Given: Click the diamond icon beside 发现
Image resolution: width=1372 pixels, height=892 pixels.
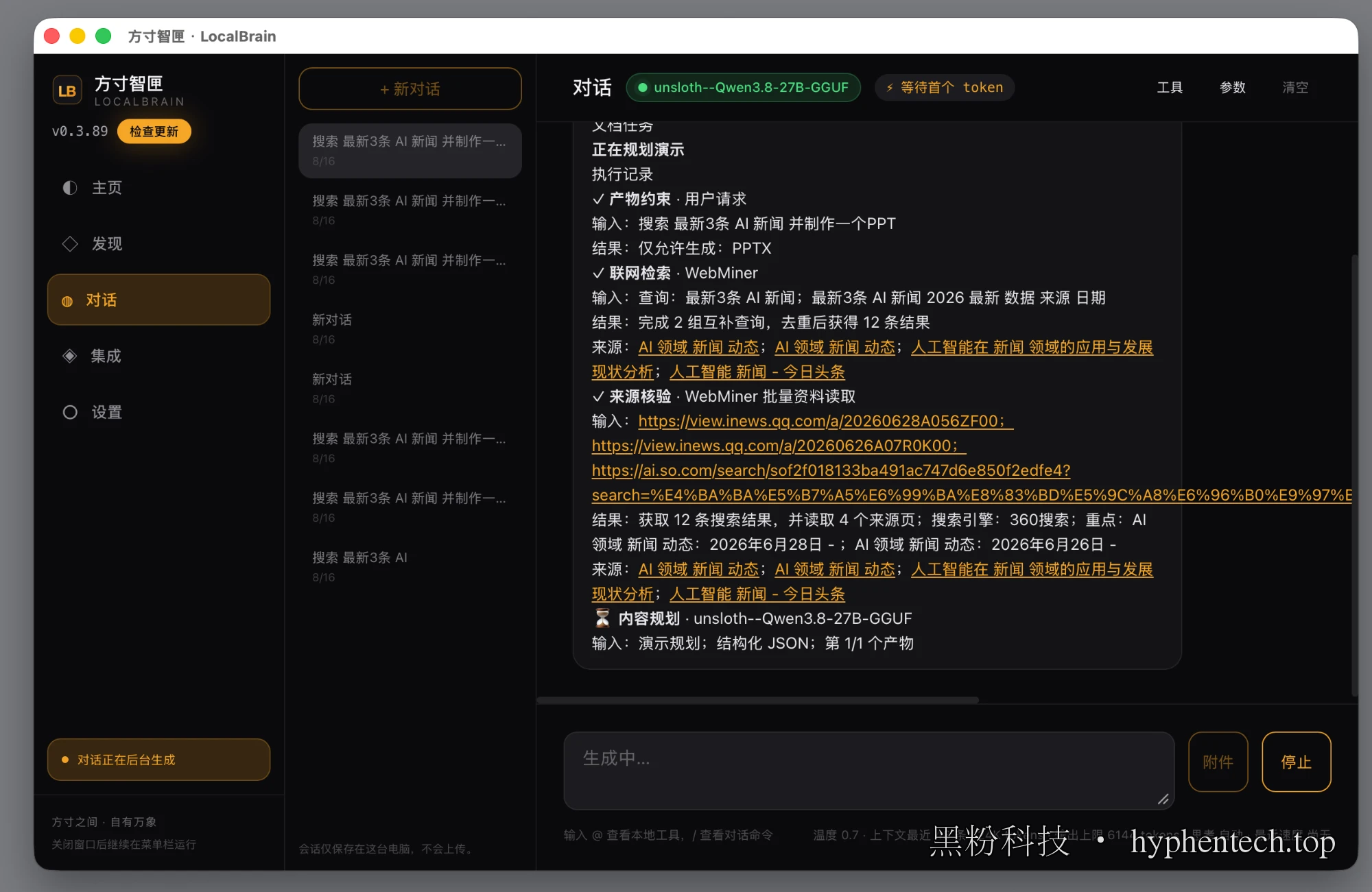Looking at the screenshot, I should point(70,244).
